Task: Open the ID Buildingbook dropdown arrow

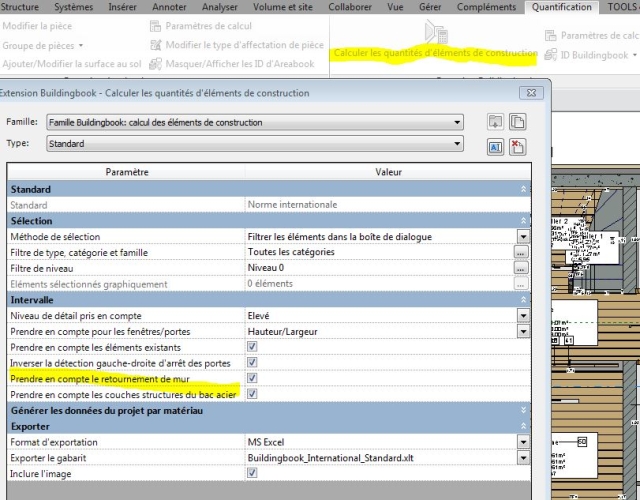Action: coord(635,55)
